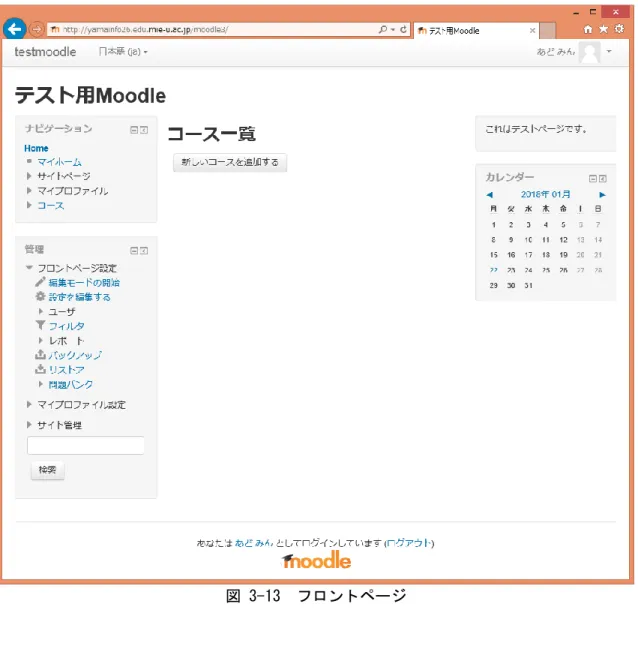Open the 設定を編集する link
Image resolution: width=638 pixels, height=649 pixels.
(x=79, y=297)
